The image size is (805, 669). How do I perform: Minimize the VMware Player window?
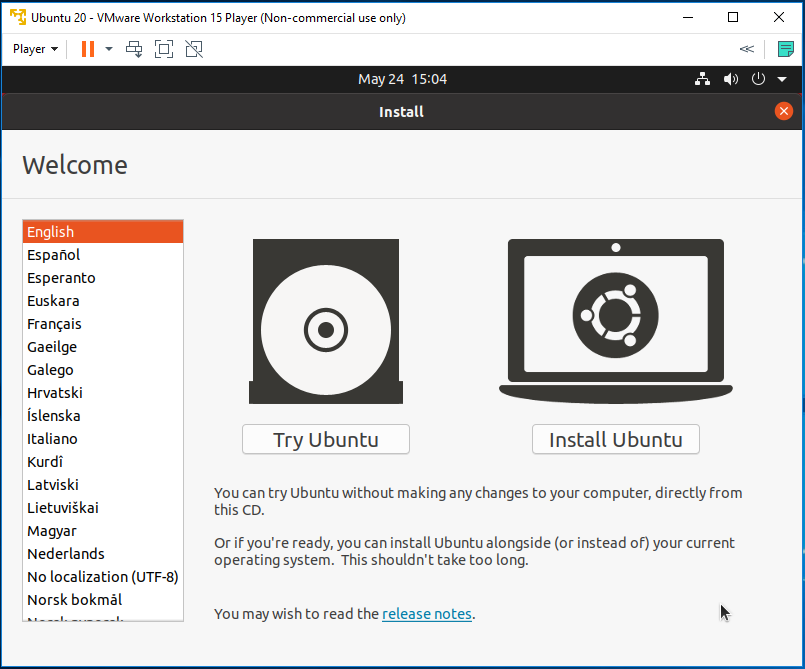(x=688, y=17)
